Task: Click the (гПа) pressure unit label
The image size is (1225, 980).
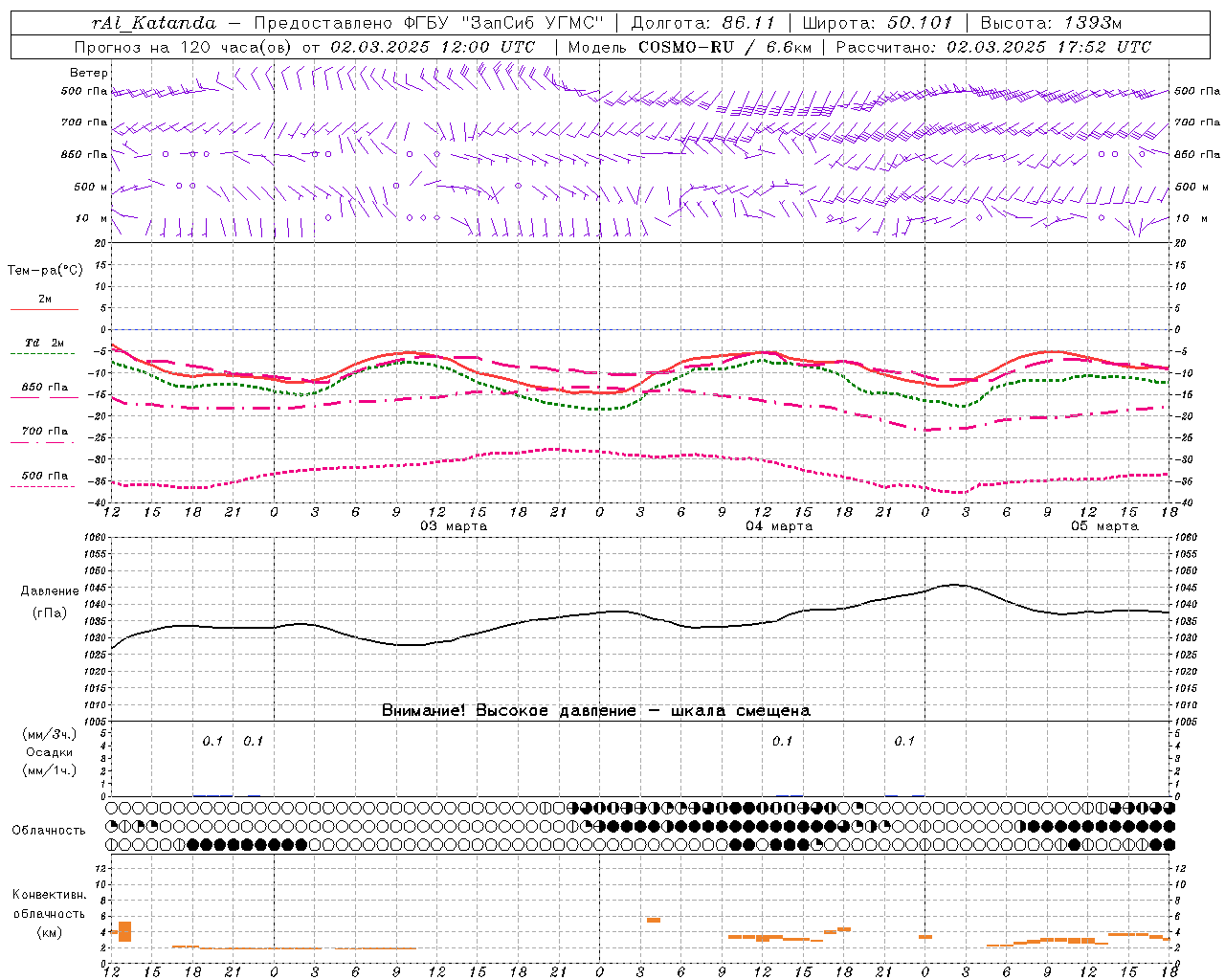Action: click(x=50, y=613)
